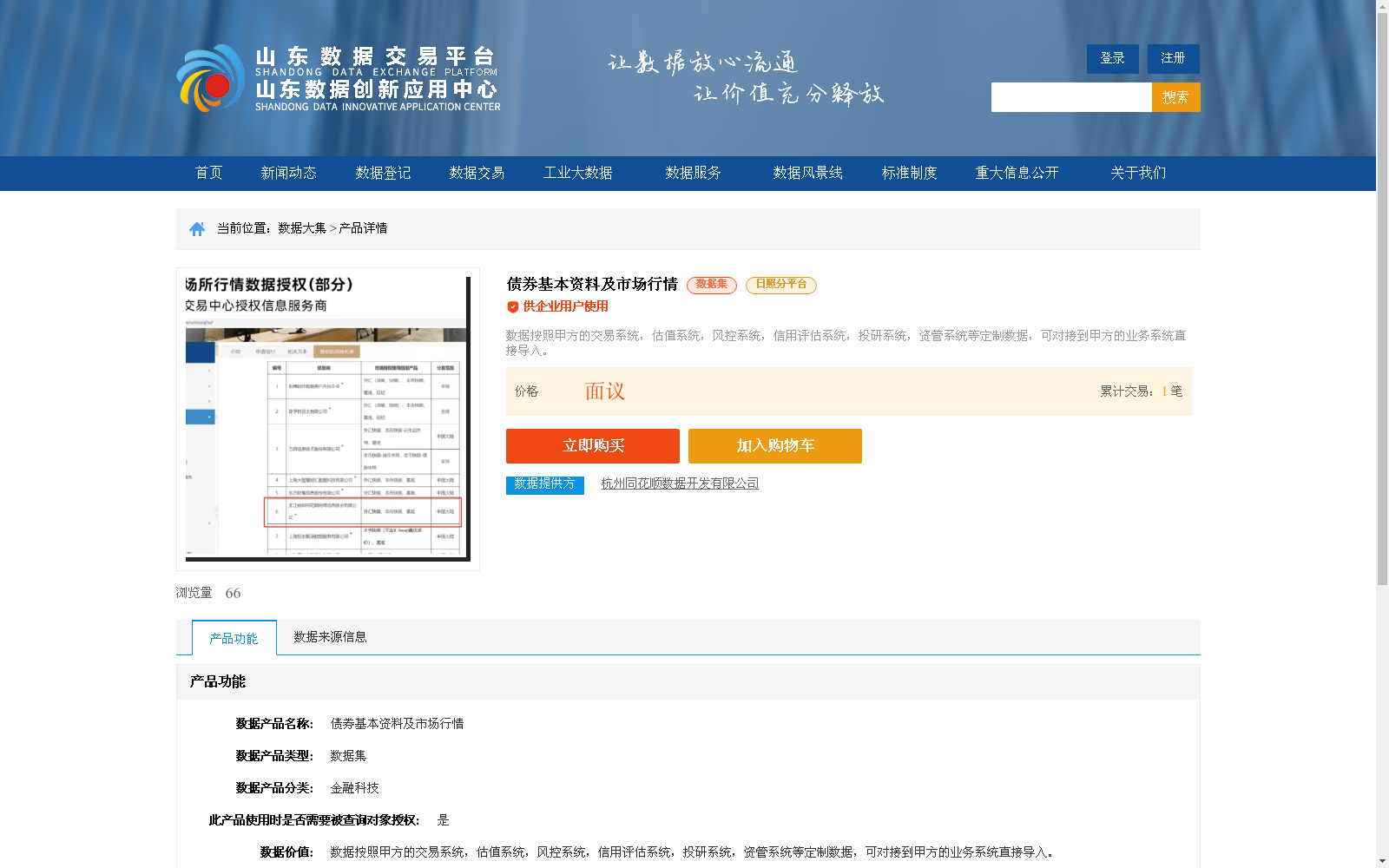This screenshot has width=1389, height=868.
Task: Switch to the 产品功能 tab
Action: [x=234, y=638]
